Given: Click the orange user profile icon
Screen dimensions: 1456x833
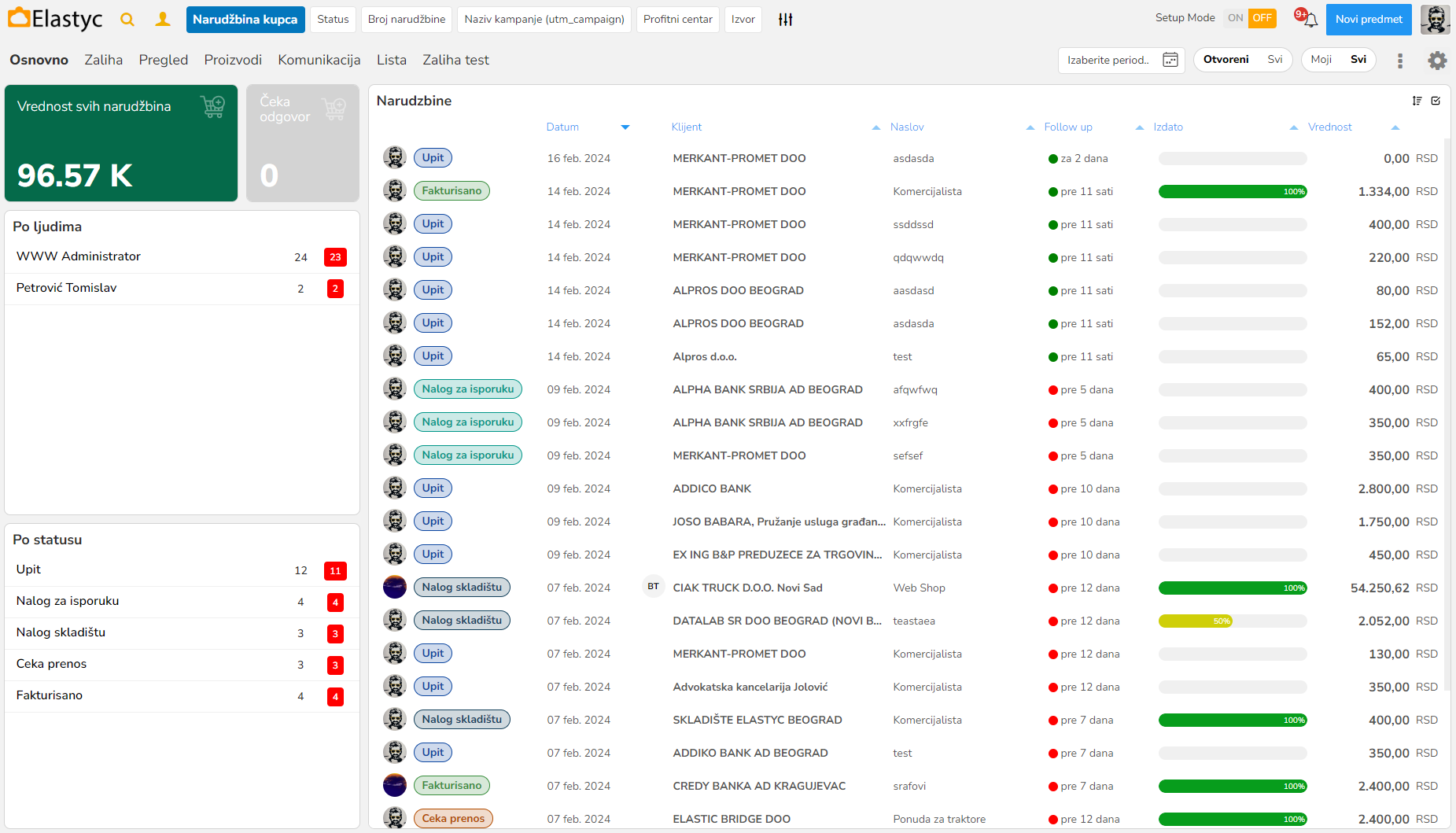Looking at the screenshot, I should (163, 20).
